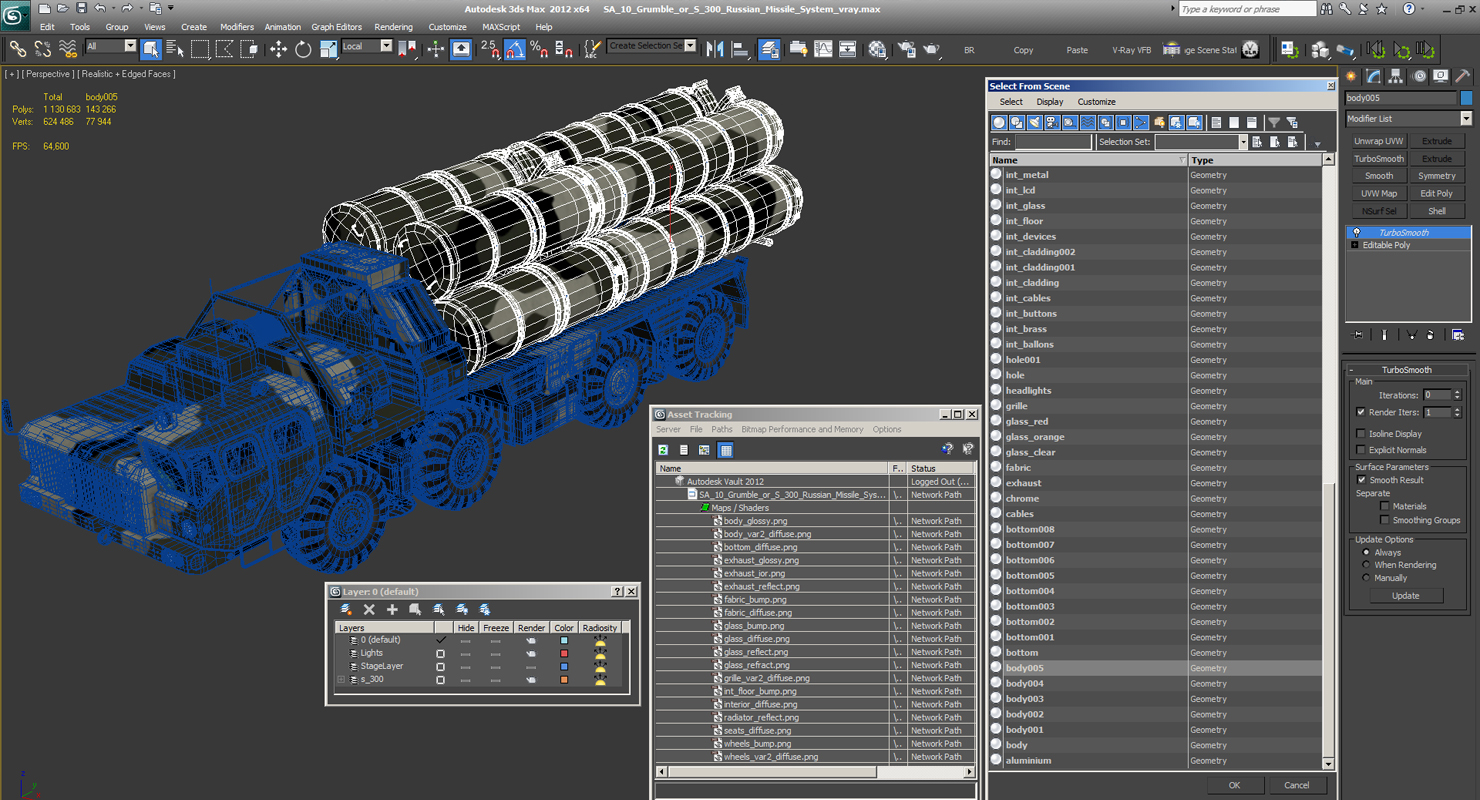Image resolution: width=1480 pixels, height=800 pixels.
Task: Select the Link tool in main toolbar
Action: tap(17, 48)
